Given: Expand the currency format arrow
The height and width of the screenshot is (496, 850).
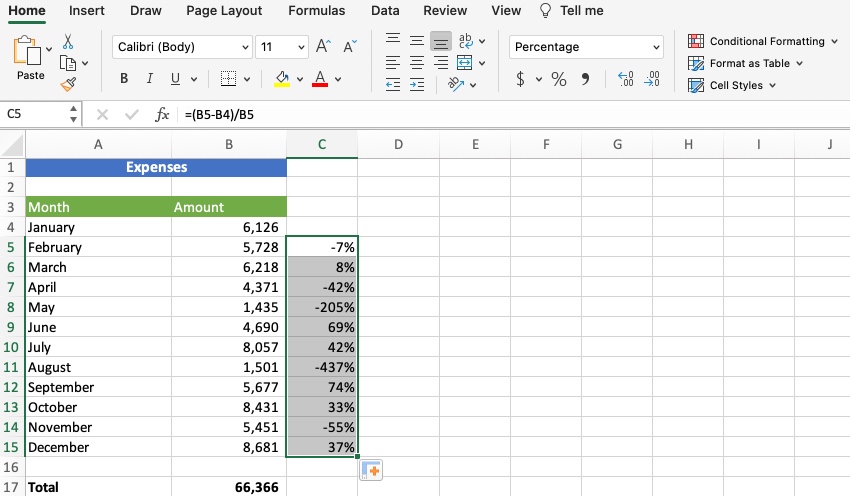Looking at the screenshot, I should point(539,80).
